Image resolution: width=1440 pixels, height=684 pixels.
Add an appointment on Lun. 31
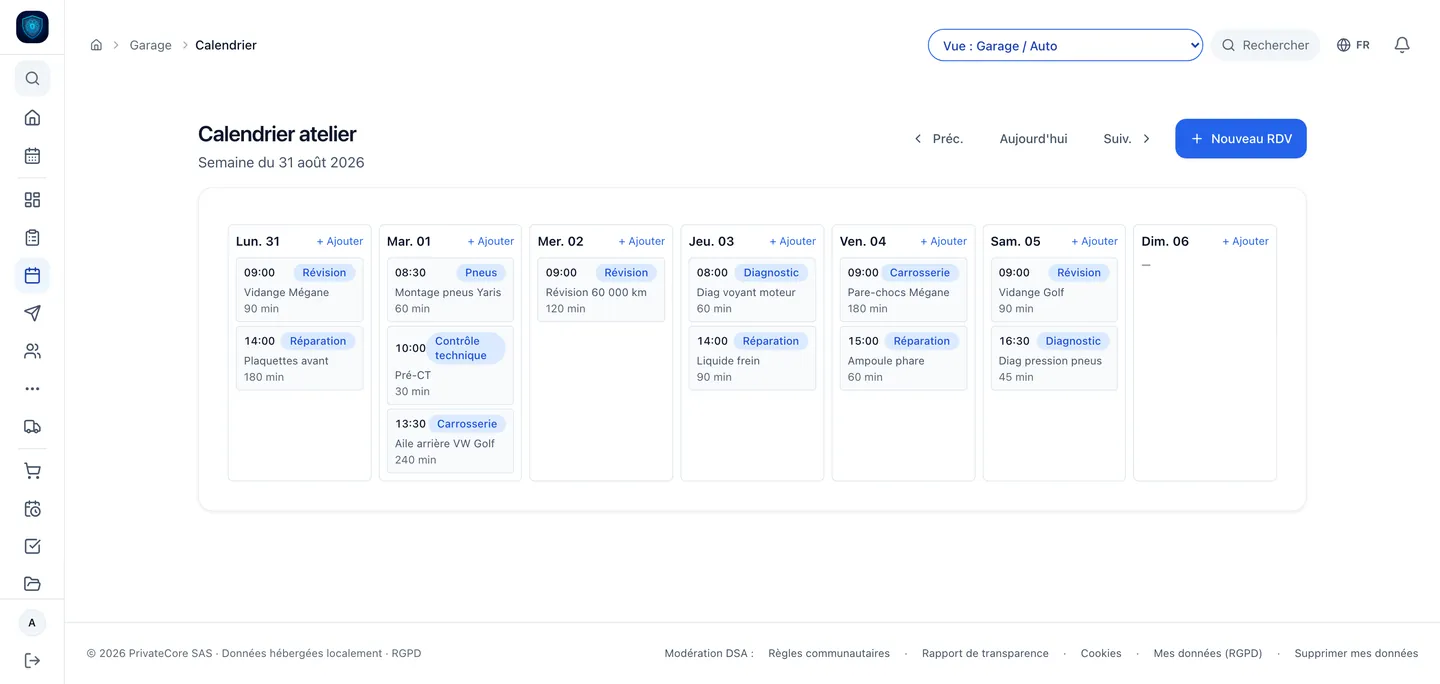click(340, 241)
